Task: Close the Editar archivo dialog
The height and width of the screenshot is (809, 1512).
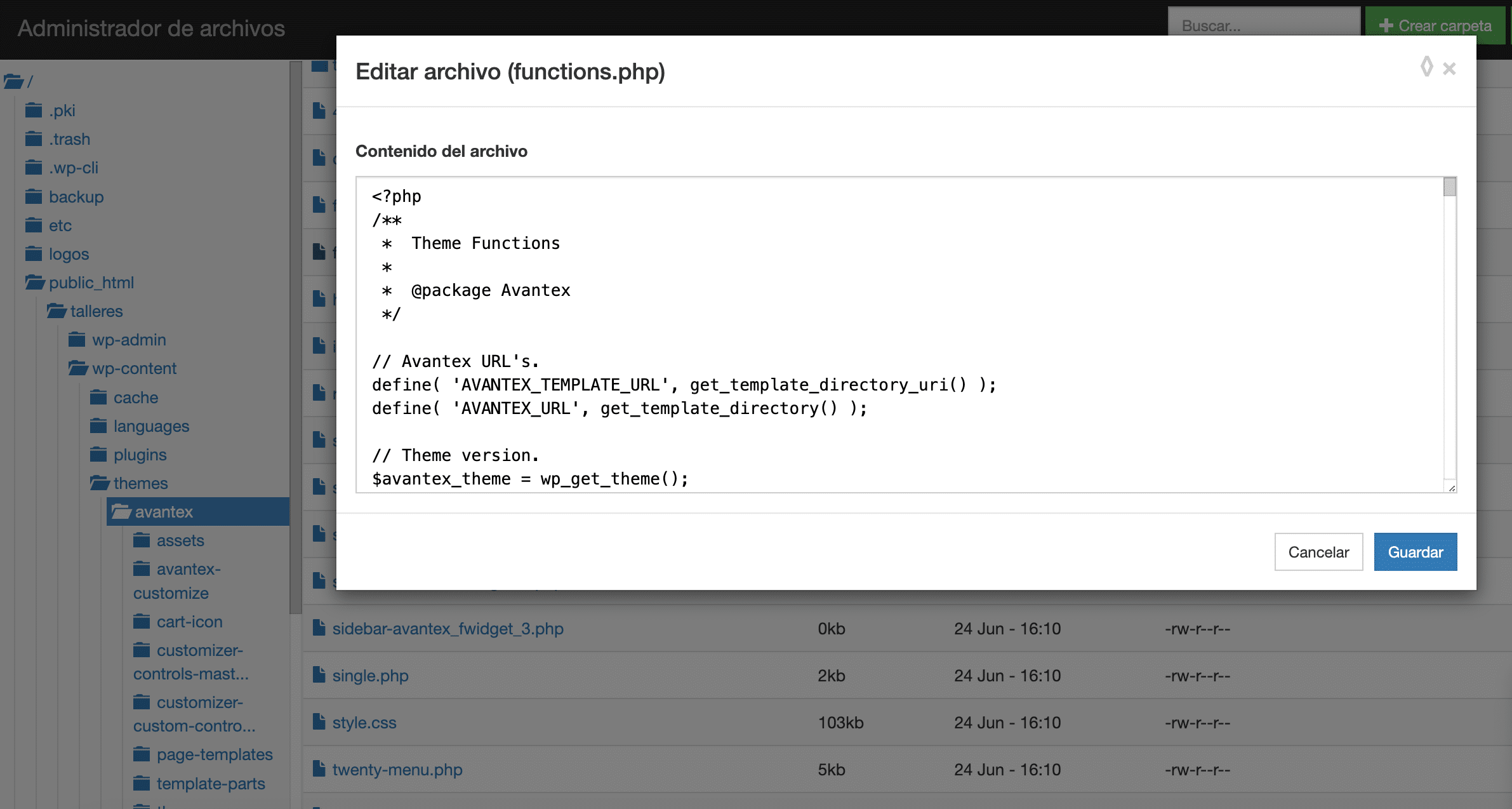Action: click(x=1449, y=69)
